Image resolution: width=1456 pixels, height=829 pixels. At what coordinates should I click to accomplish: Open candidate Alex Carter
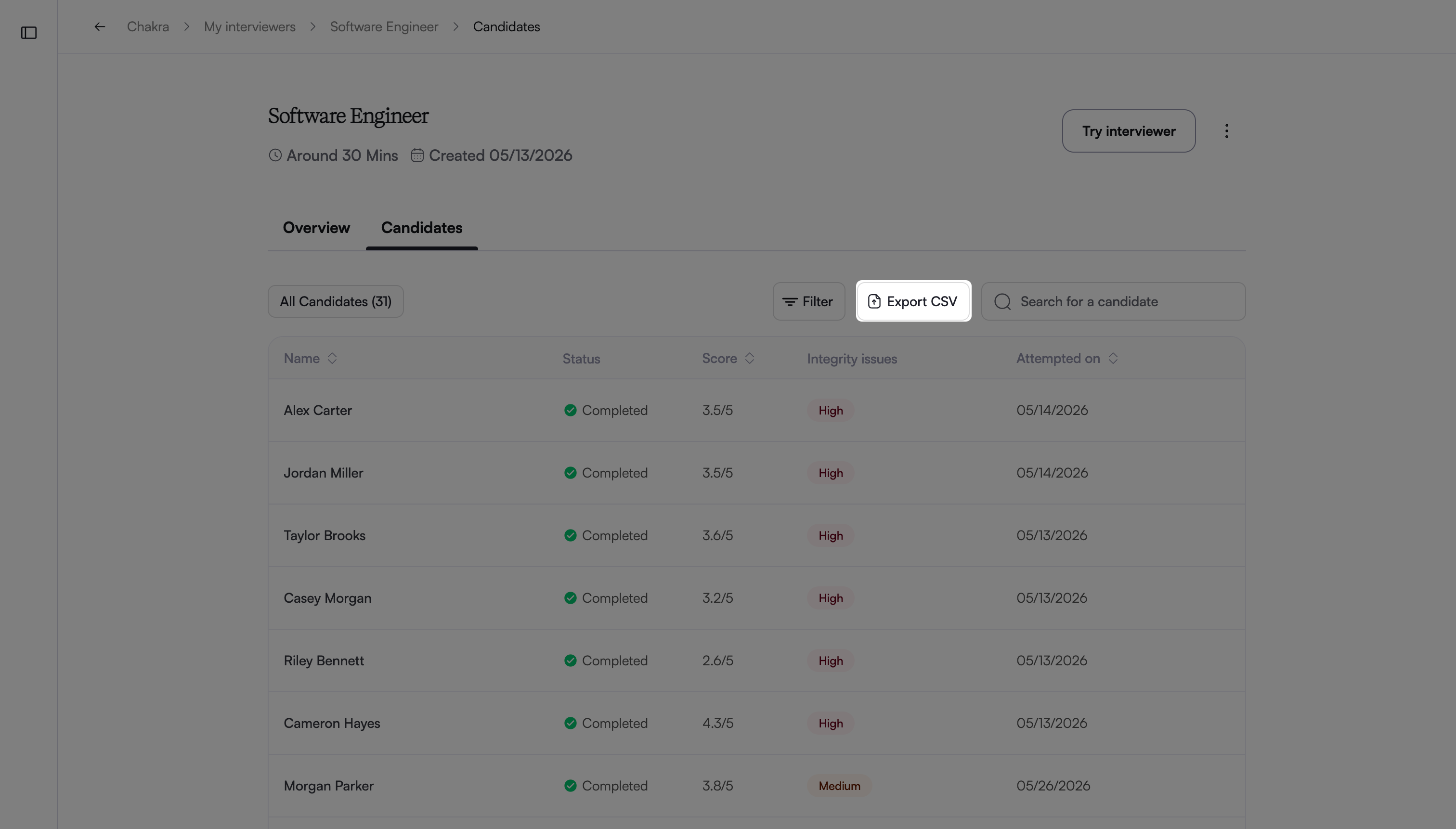[x=317, y=410]
